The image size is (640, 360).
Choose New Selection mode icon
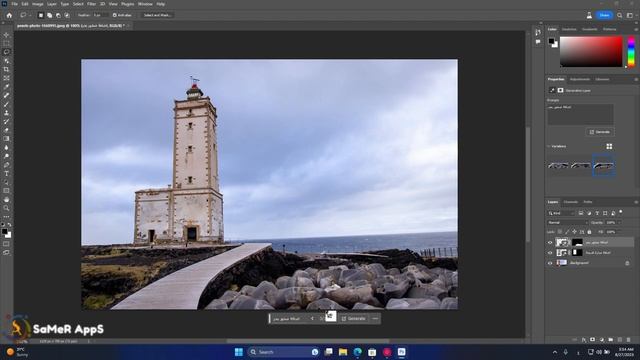[40, 15]
